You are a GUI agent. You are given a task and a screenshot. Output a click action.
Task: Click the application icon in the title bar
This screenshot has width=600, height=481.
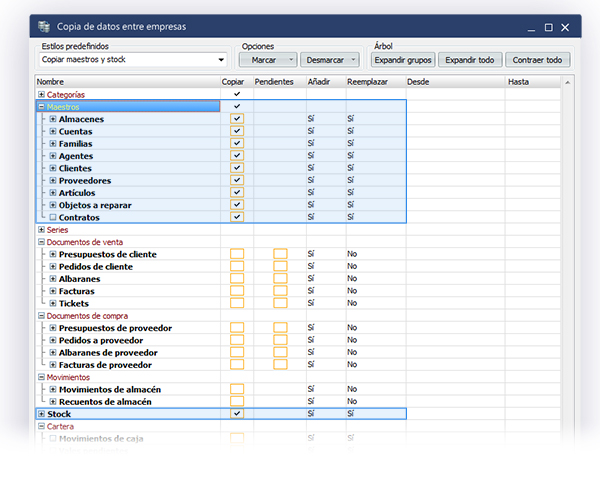click(43, 26)
